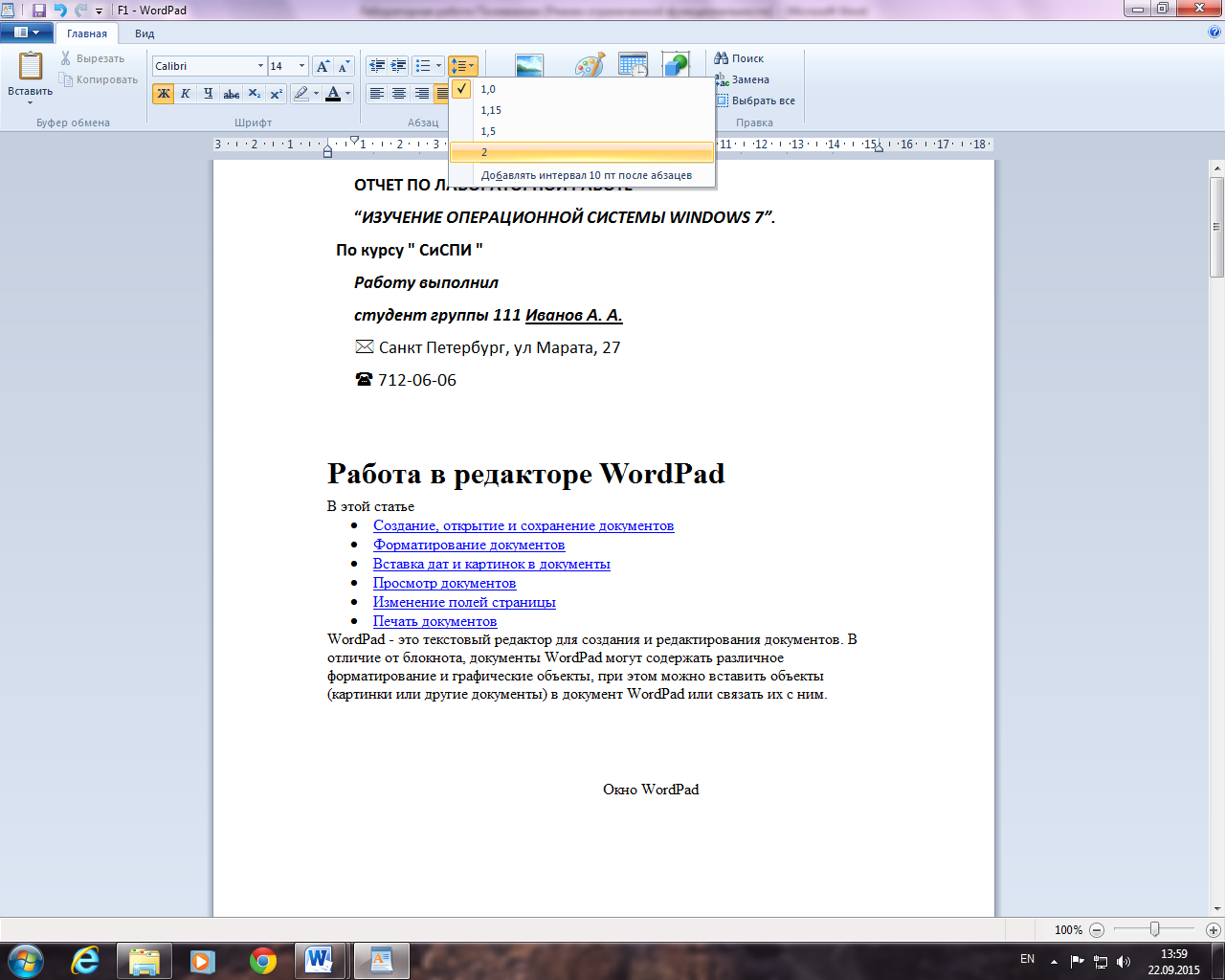Click the Выбрать все select all button
The height and width of the screenshot is (980, 1225).
(x=755, y=100)
